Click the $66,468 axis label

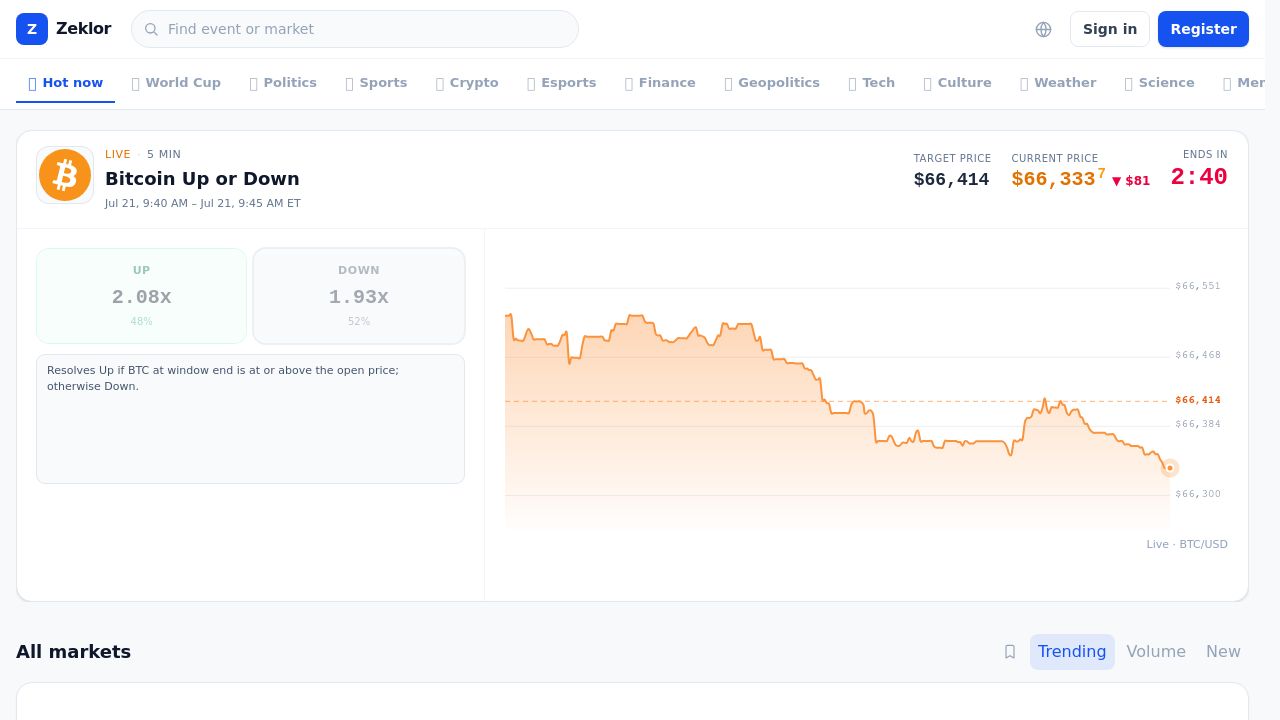click(x=1198, y=355)
